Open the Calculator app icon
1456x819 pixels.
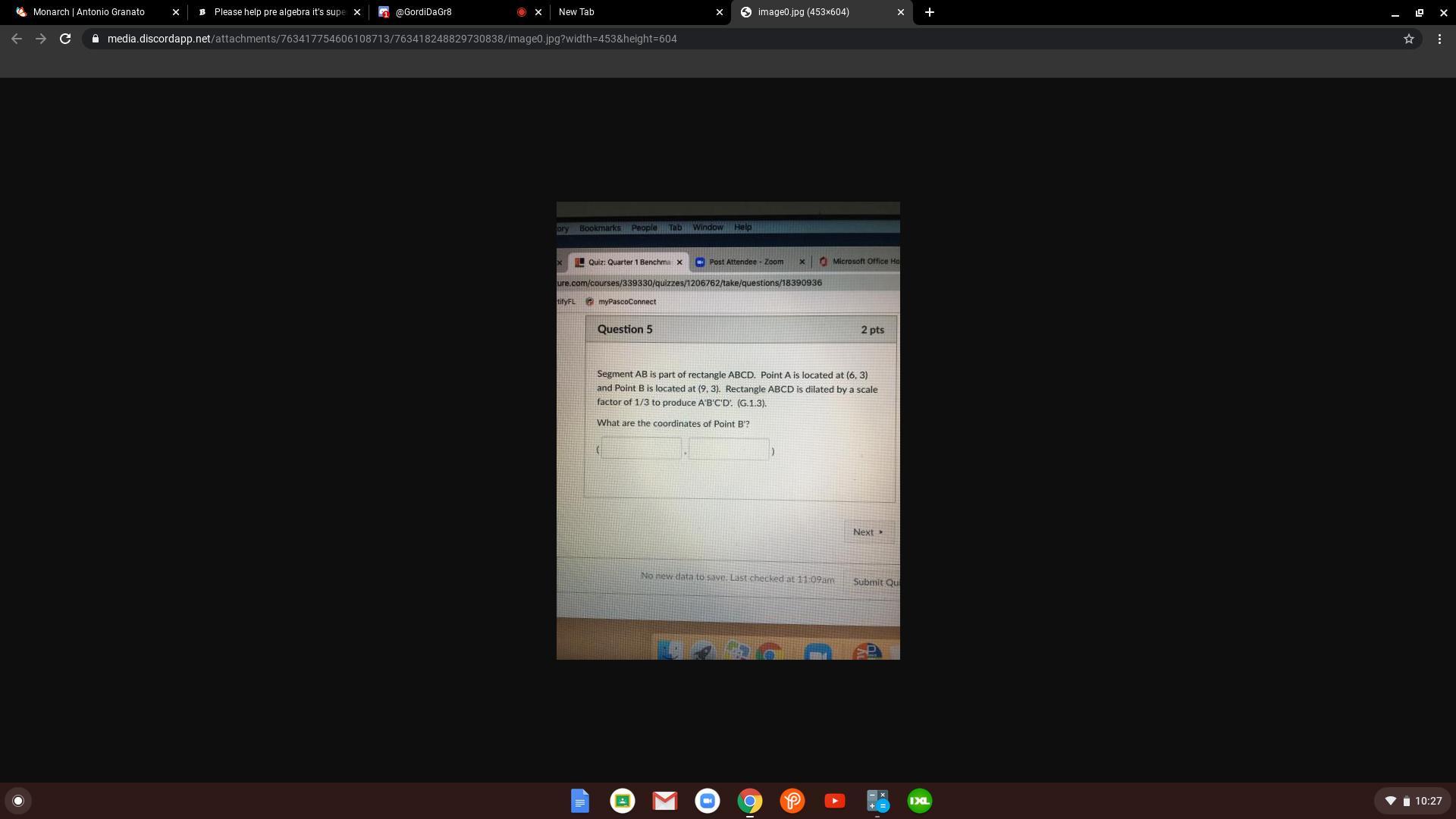pyautogui.click(x=877, y=801)
